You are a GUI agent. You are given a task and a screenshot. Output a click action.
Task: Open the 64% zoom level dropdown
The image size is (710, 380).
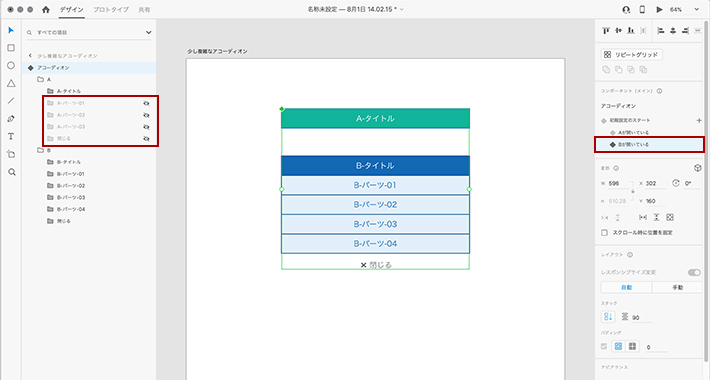696,10
